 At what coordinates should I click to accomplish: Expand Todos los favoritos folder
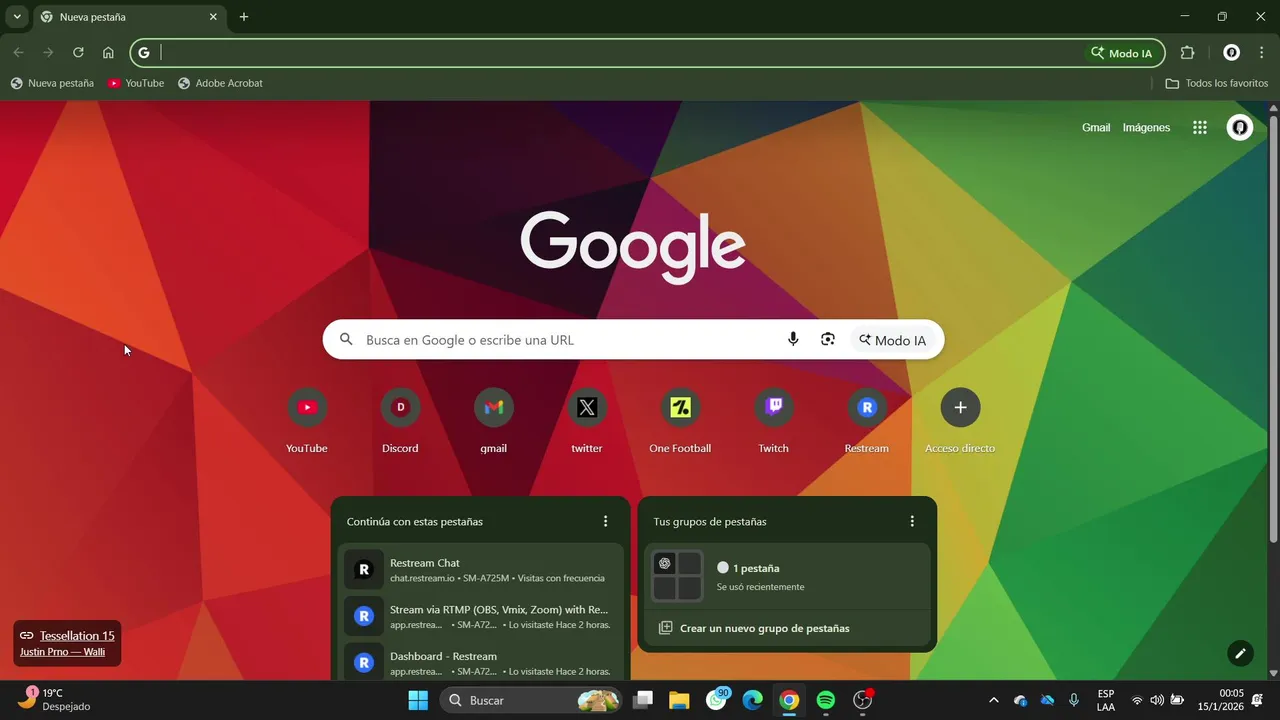point(1217,83)
